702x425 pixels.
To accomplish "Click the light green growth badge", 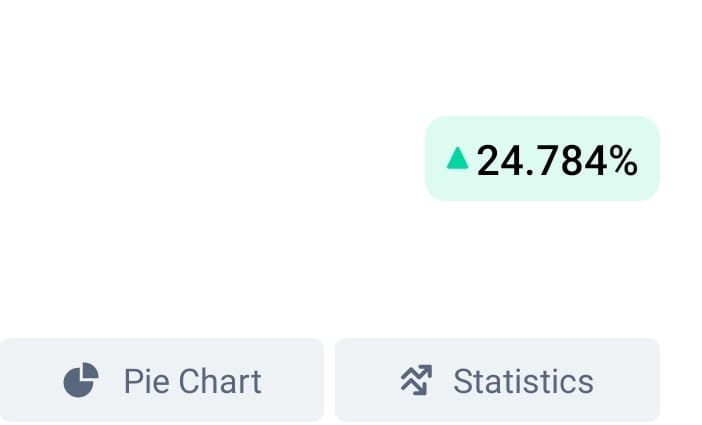I will [x=542, y=159].
